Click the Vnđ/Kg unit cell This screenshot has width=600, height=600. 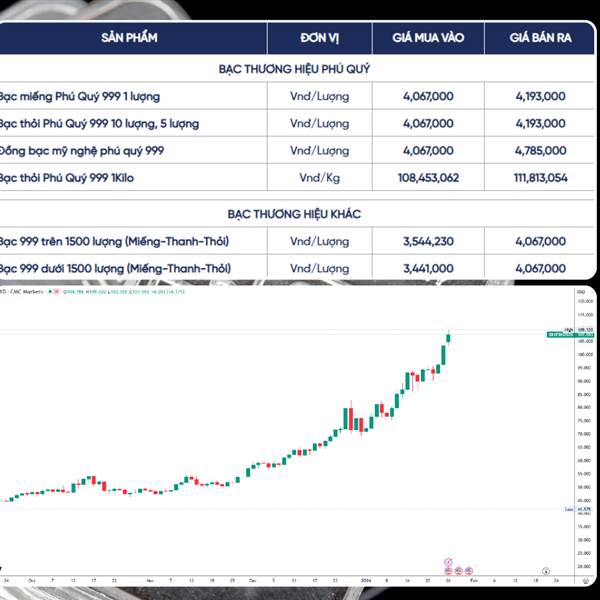[x=320, y=178]
